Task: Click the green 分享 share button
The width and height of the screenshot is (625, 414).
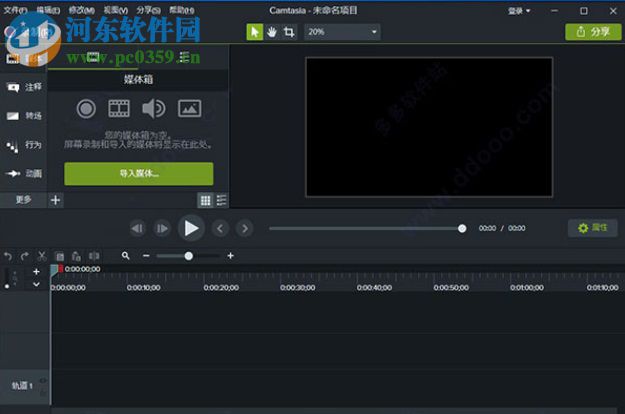Action: 593,32
